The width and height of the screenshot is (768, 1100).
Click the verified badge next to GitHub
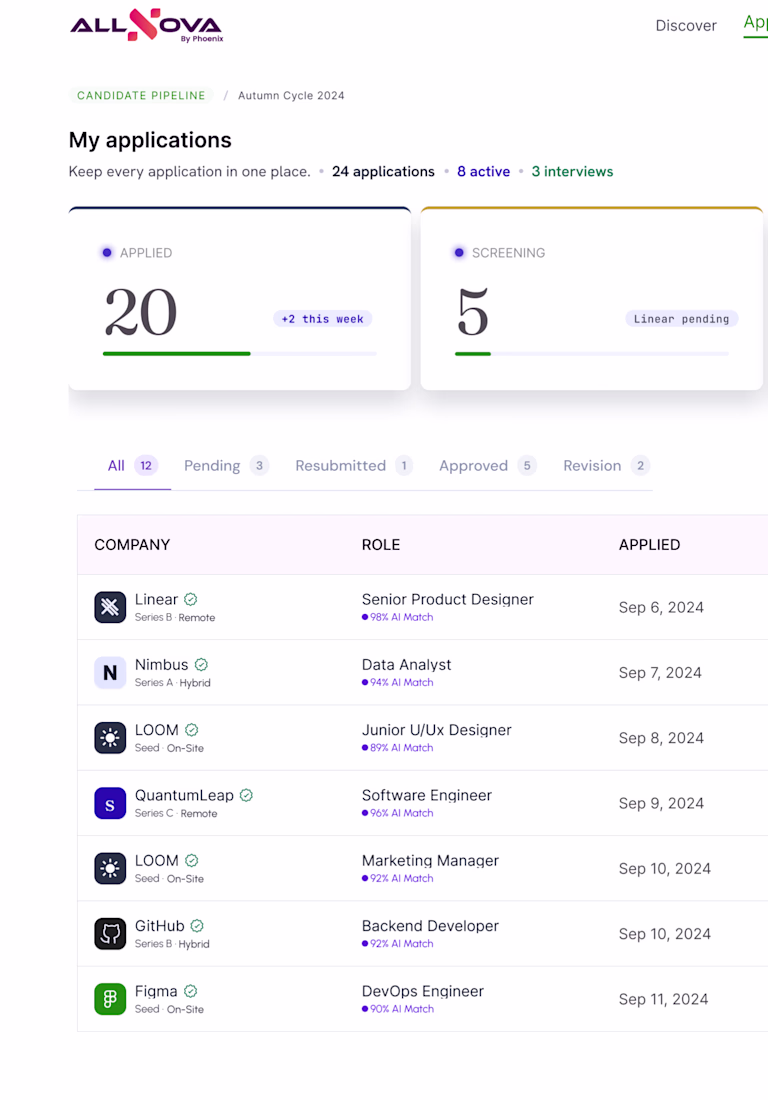[x=197, y=925]
